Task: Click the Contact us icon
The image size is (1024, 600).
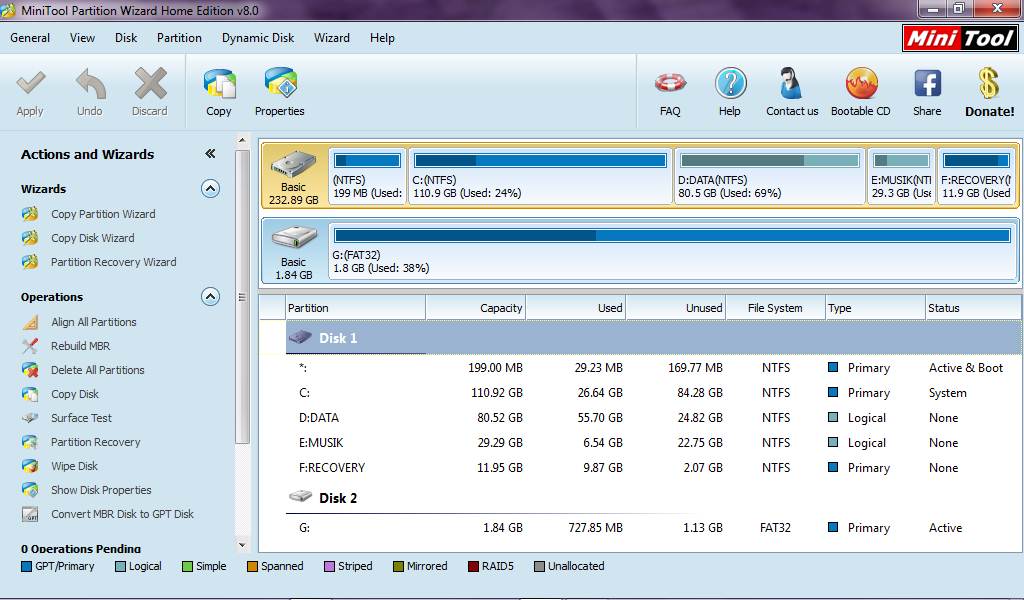Action: click(791, 90)
